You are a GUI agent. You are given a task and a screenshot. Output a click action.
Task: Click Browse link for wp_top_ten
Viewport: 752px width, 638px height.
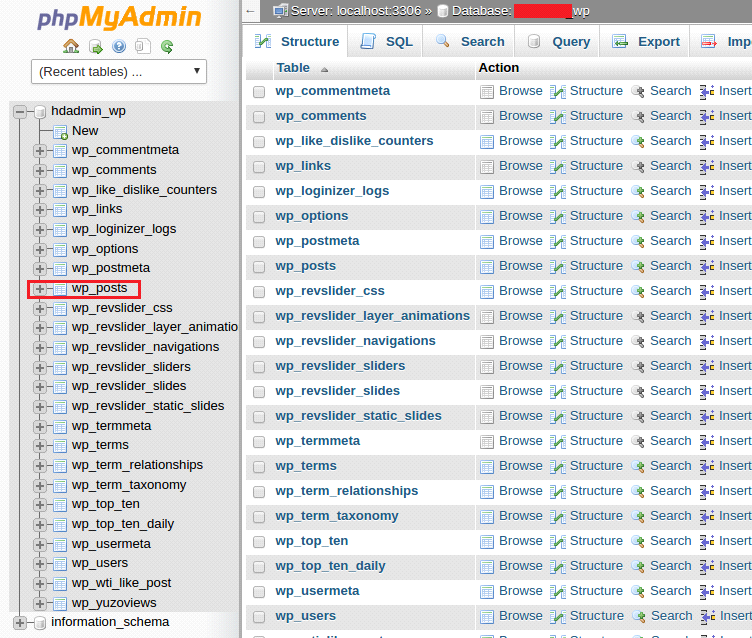pyautogui.click(x=520, y=541)
